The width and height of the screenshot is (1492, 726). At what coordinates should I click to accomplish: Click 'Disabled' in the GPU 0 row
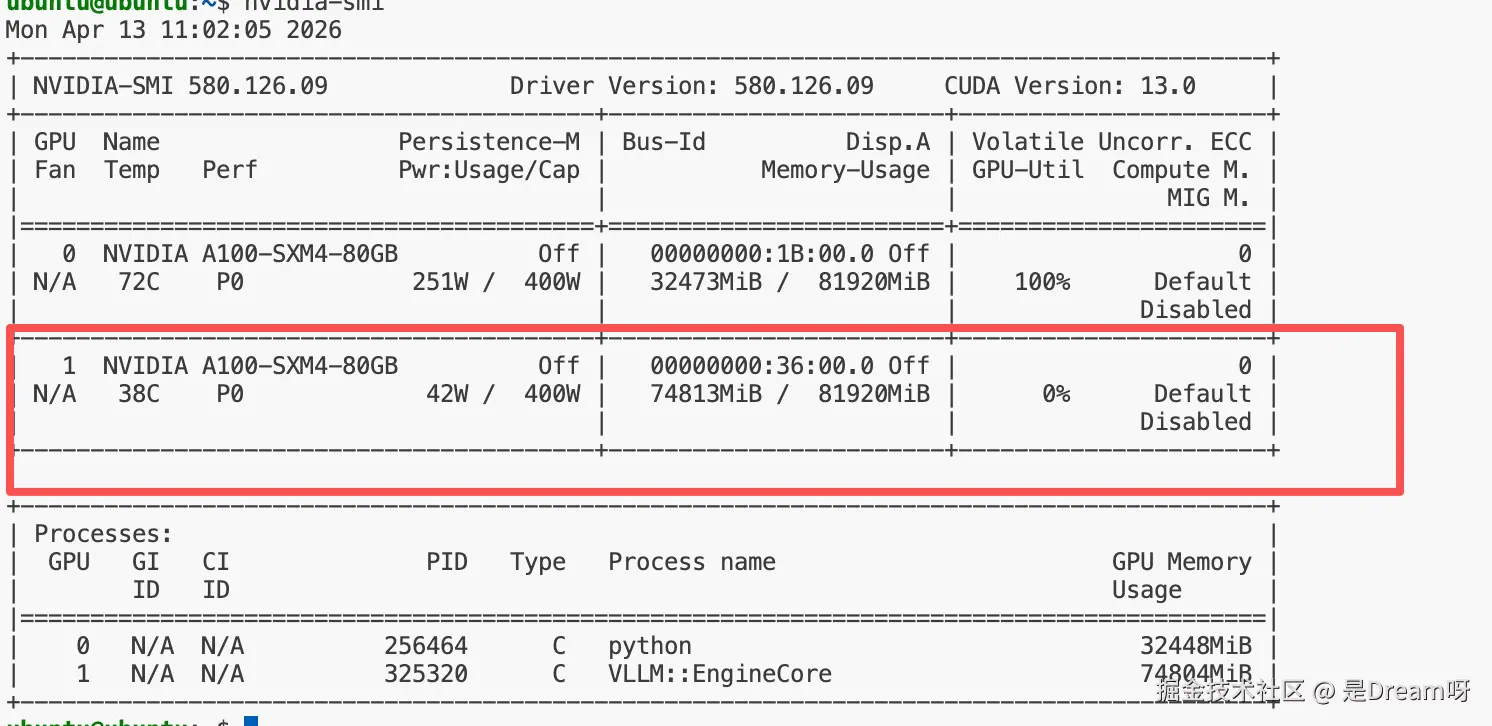(x=1196, y=310)
